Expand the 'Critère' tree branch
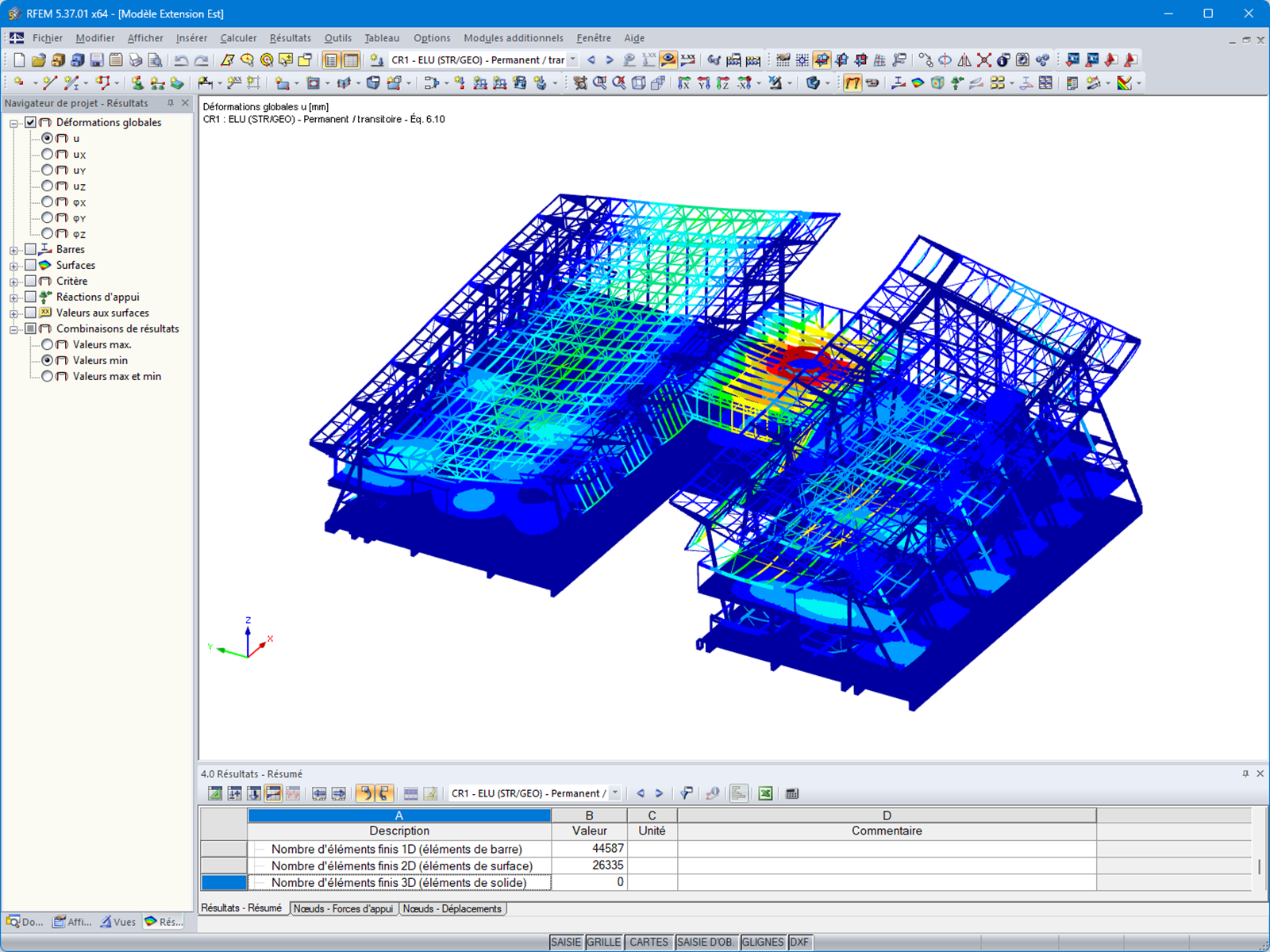 (x=13, y=281)
